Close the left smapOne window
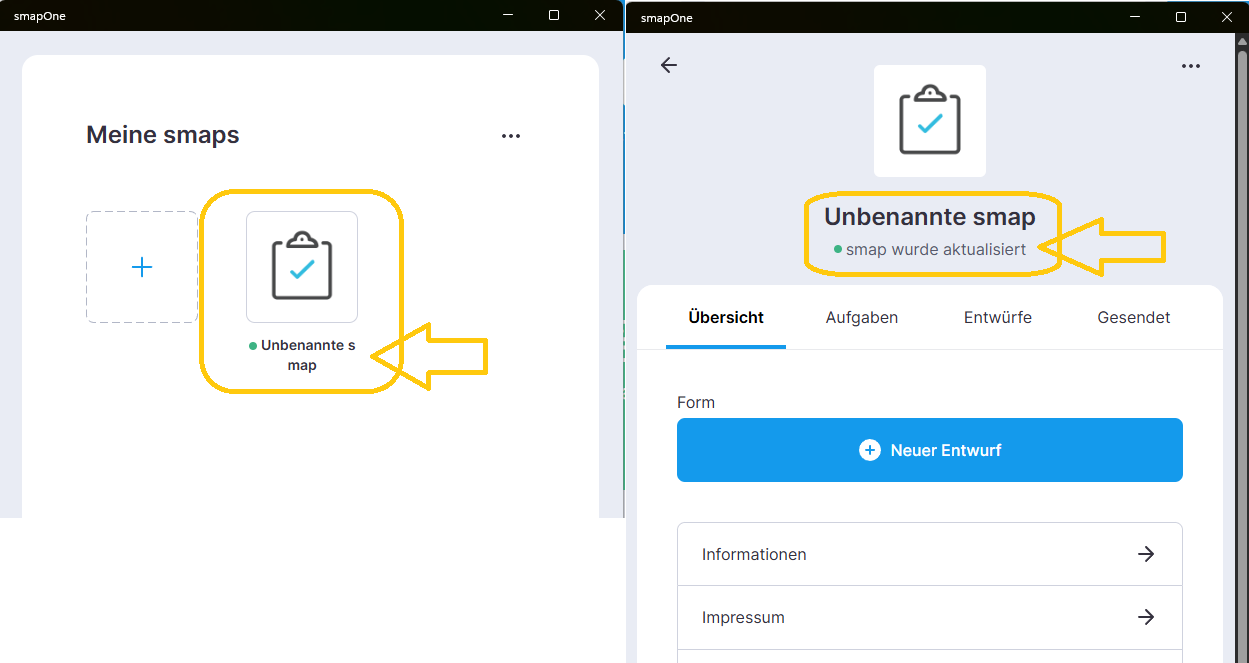Viewport: 1249px width, 663px height. click(x=600, y=15)
